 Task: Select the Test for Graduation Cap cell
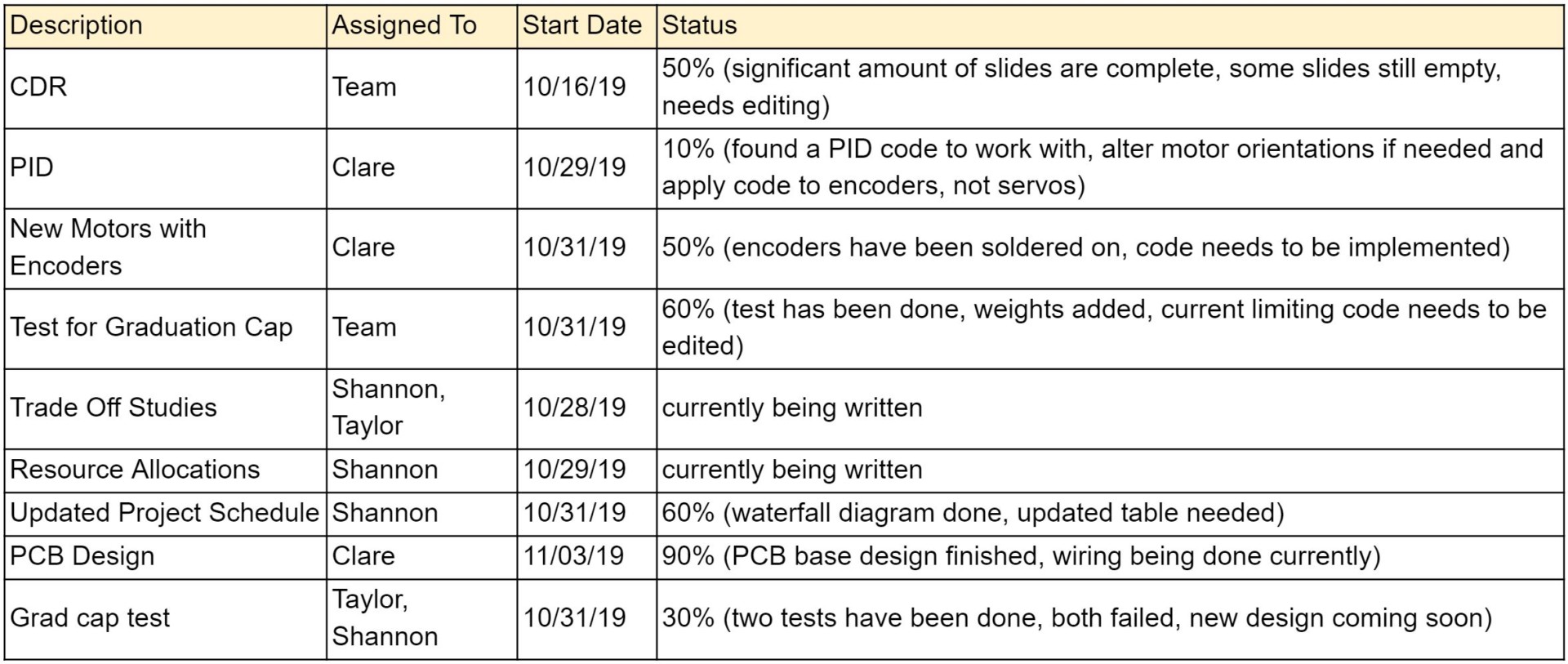[166, 328]
